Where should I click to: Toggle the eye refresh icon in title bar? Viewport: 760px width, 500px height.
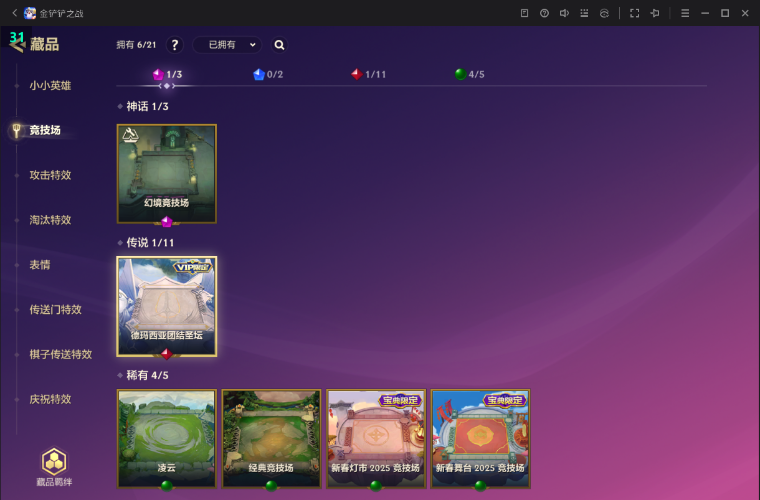604,13
